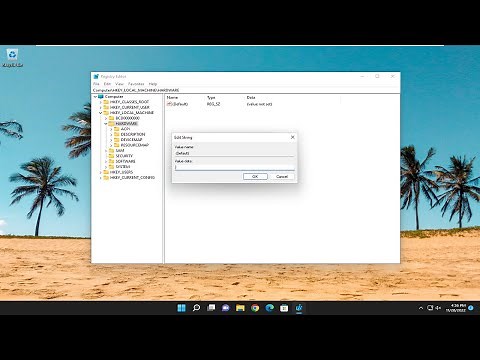
Task: Click the HKEY_CLASSES_ROOT folder icon
Action: (x=106, y=102)
